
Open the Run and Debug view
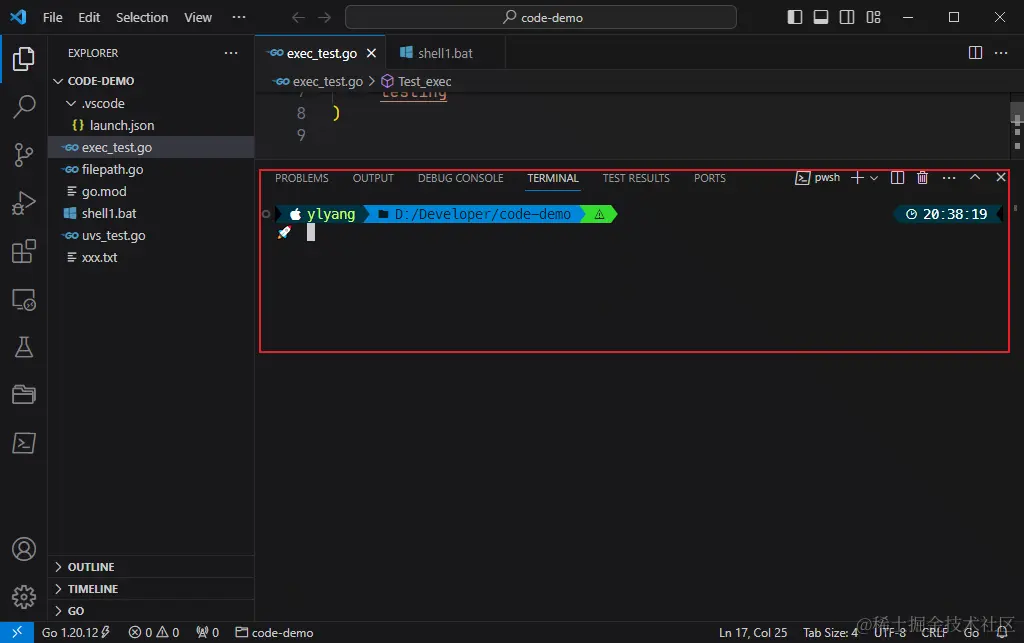click(x=24, y=203)
